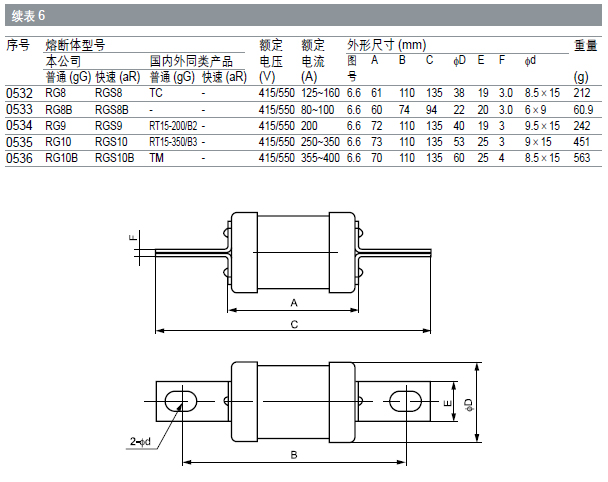608x482 pixels.
Task: Select row number 0532
Action: (19, 93)
